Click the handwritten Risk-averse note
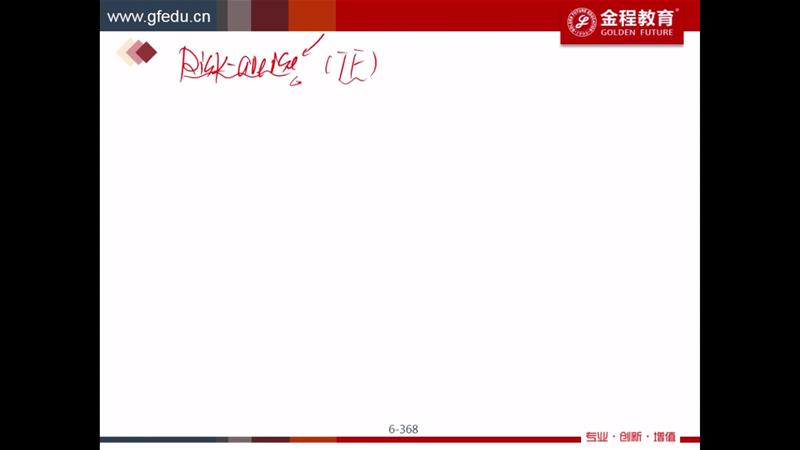800x450 pixels. 240,66
